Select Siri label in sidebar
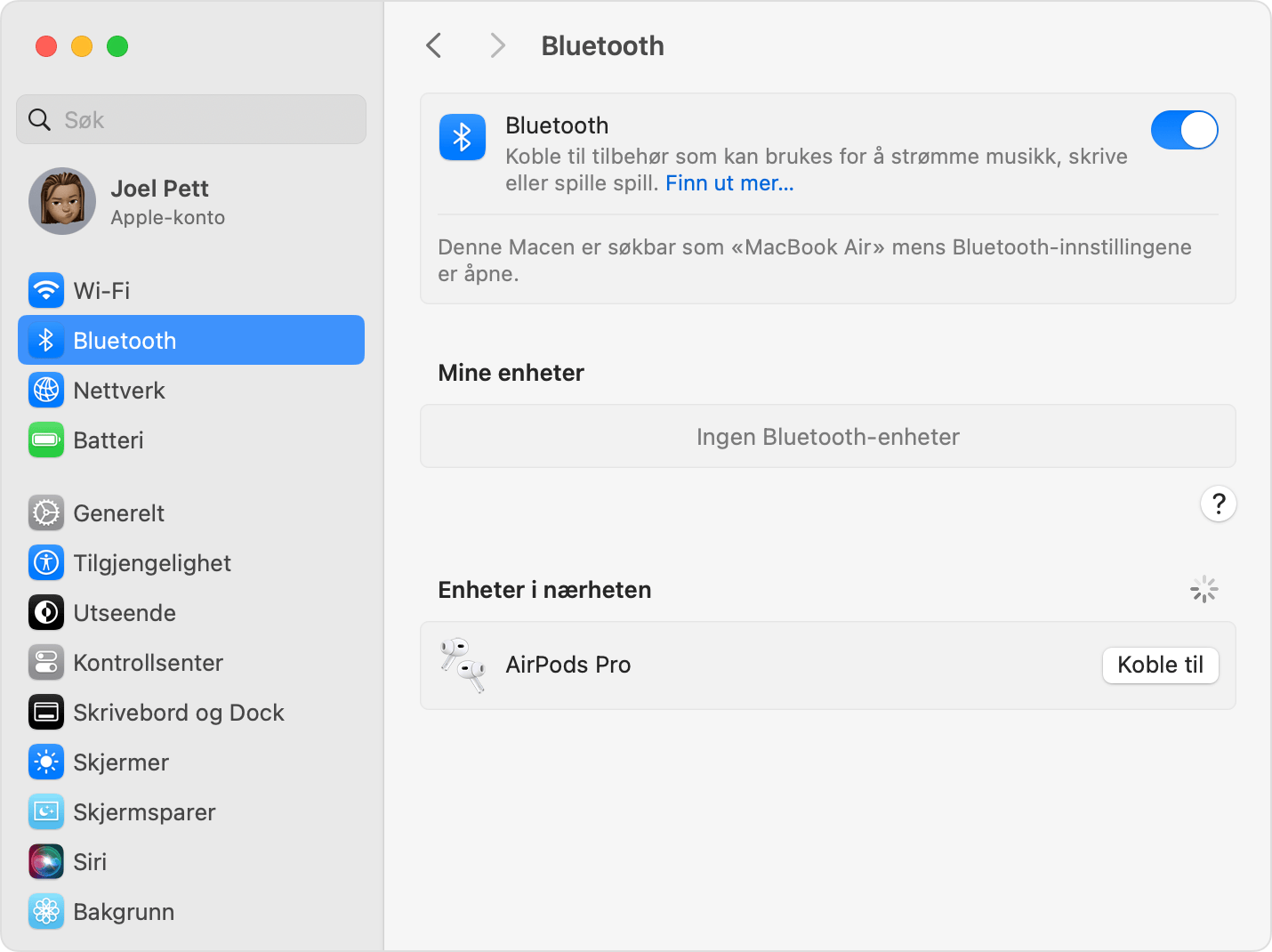Viewport: 1272px width, 952px height. [x=90, y=861]
